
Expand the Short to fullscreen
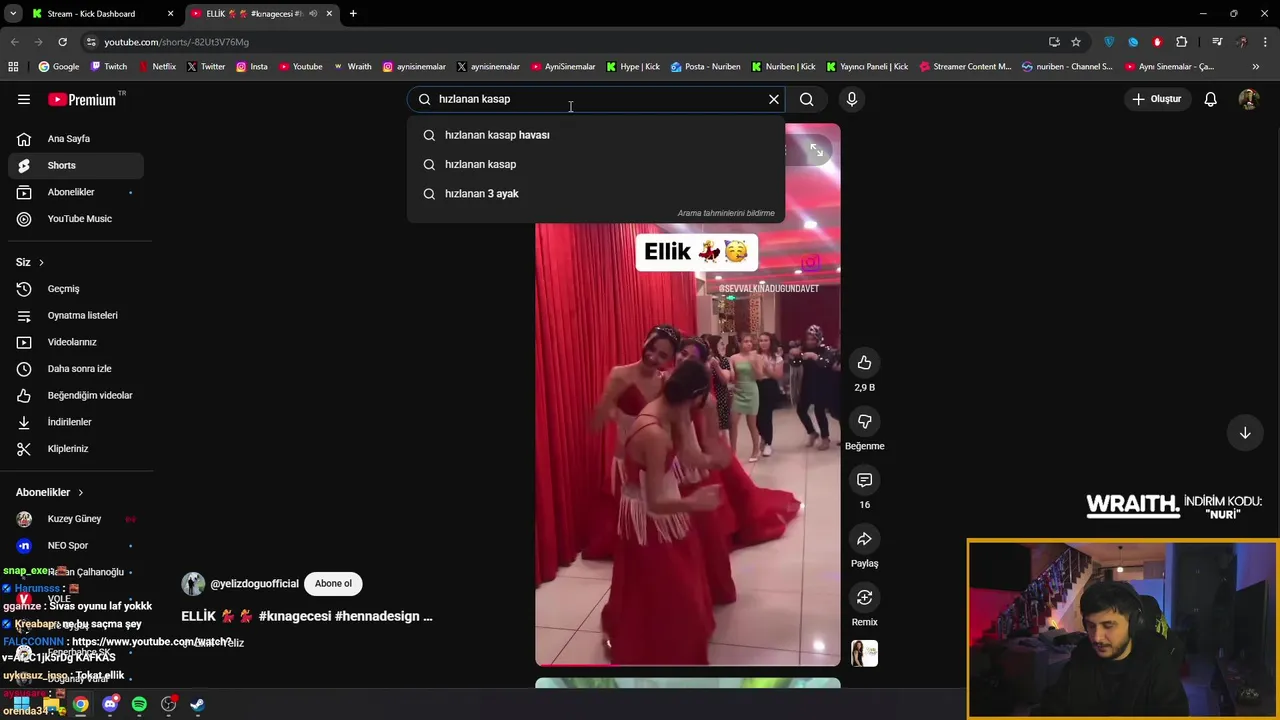click(x=817, y=150)
